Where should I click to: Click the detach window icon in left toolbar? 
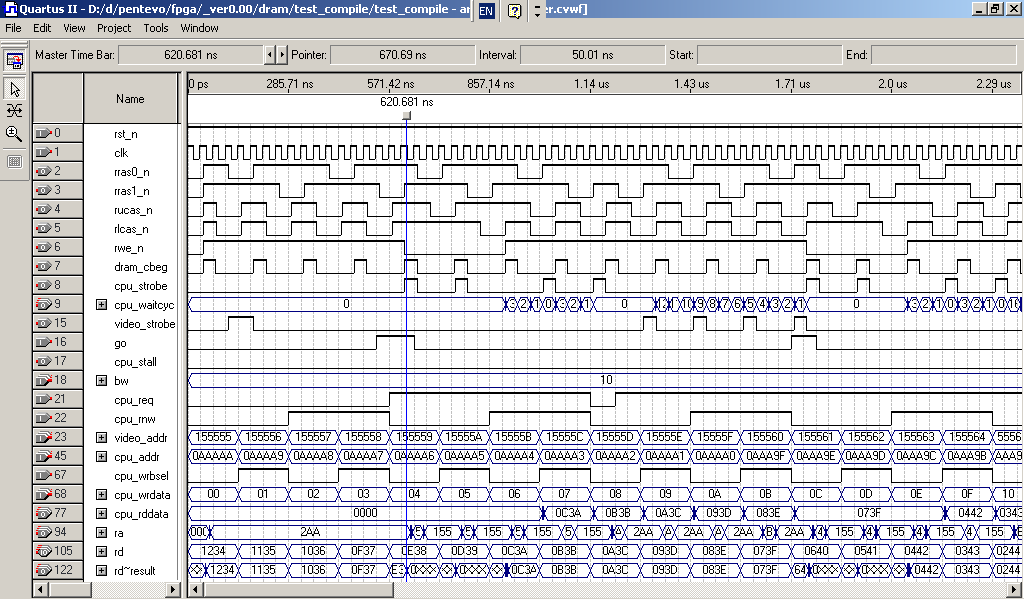click(15, 60)
